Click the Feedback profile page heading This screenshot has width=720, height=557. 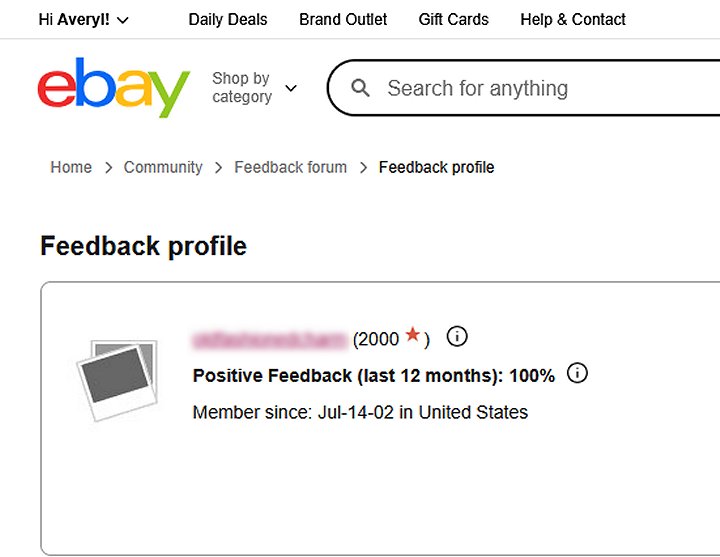(143, 246)
